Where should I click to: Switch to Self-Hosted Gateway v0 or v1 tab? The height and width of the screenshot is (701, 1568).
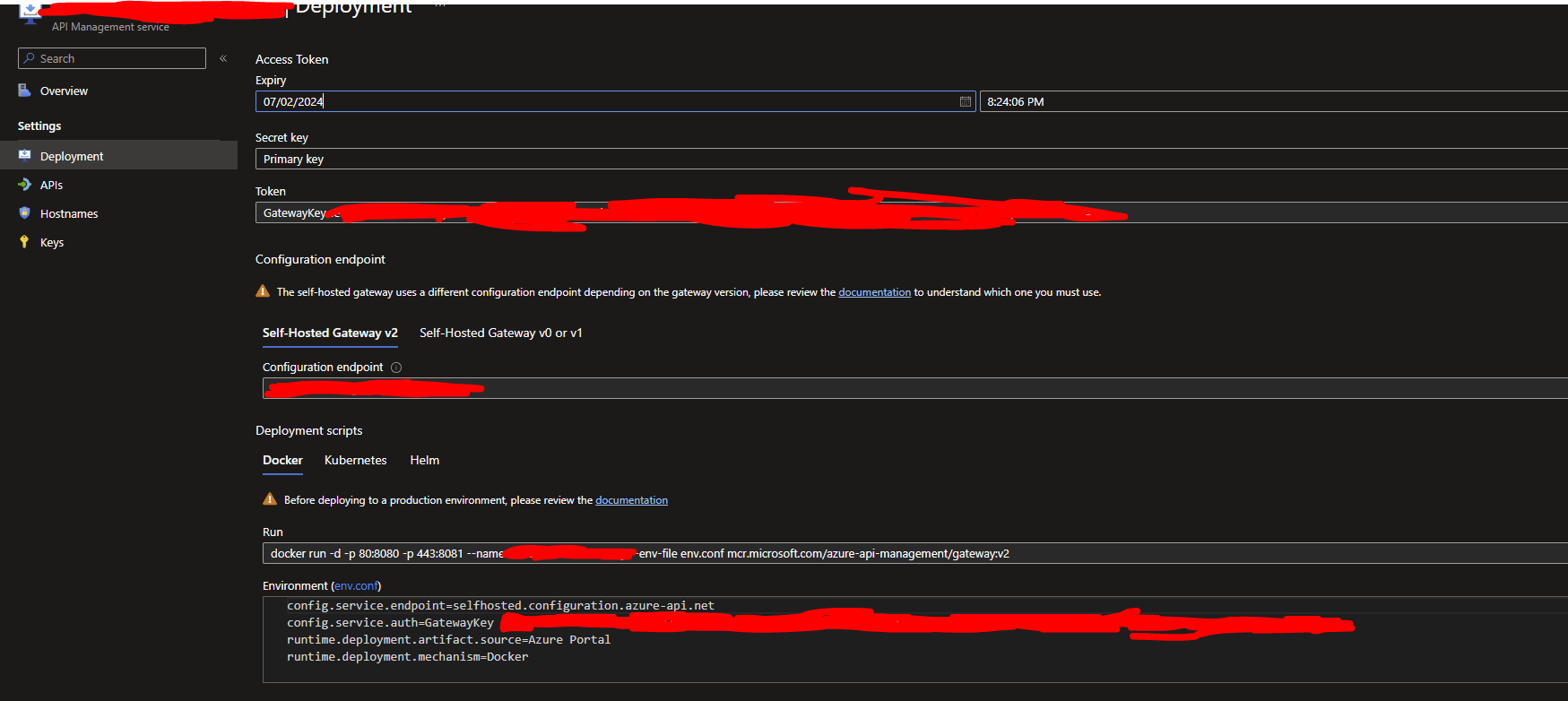click(500, 333)
